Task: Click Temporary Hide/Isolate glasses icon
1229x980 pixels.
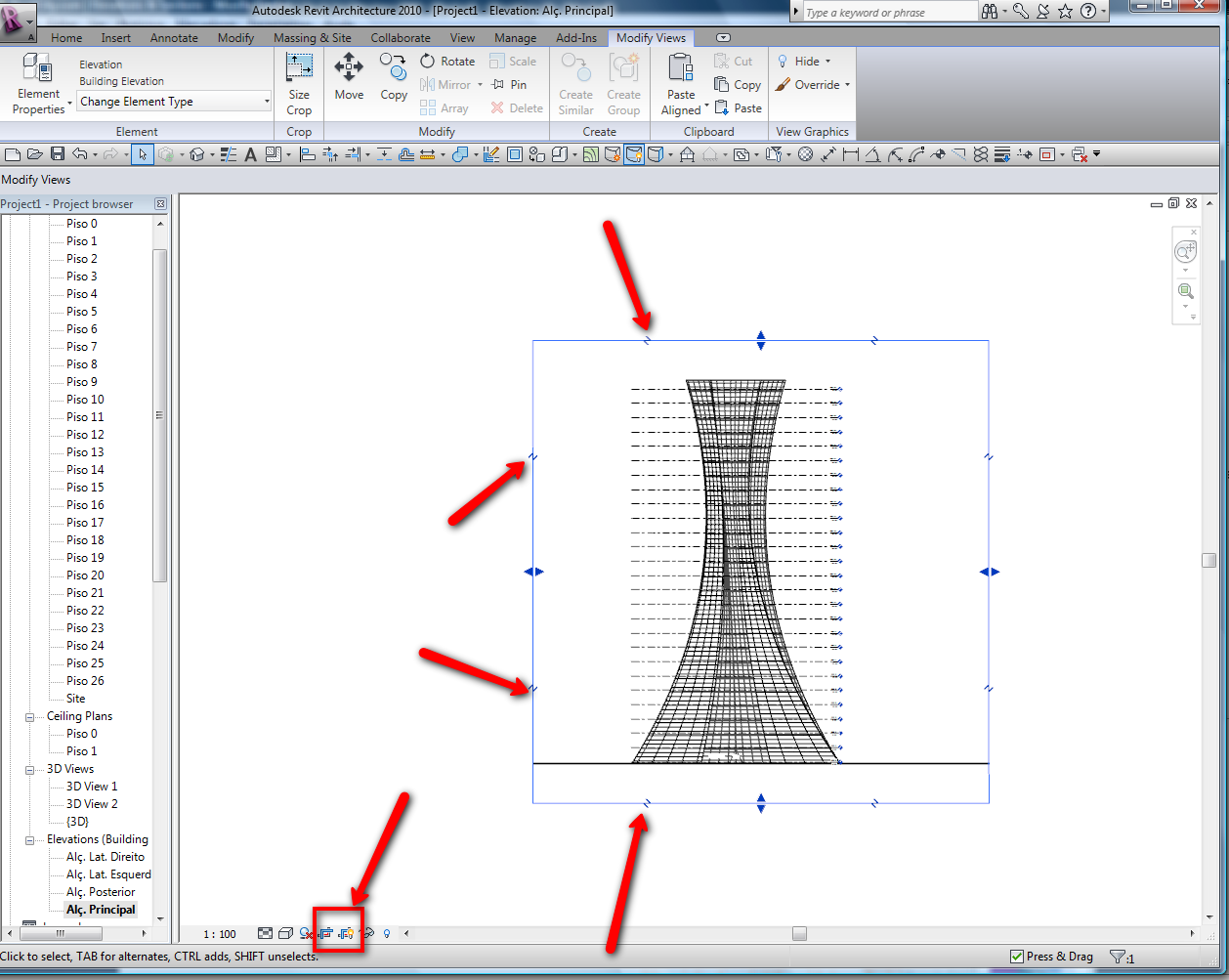Action: pos(368,934)
